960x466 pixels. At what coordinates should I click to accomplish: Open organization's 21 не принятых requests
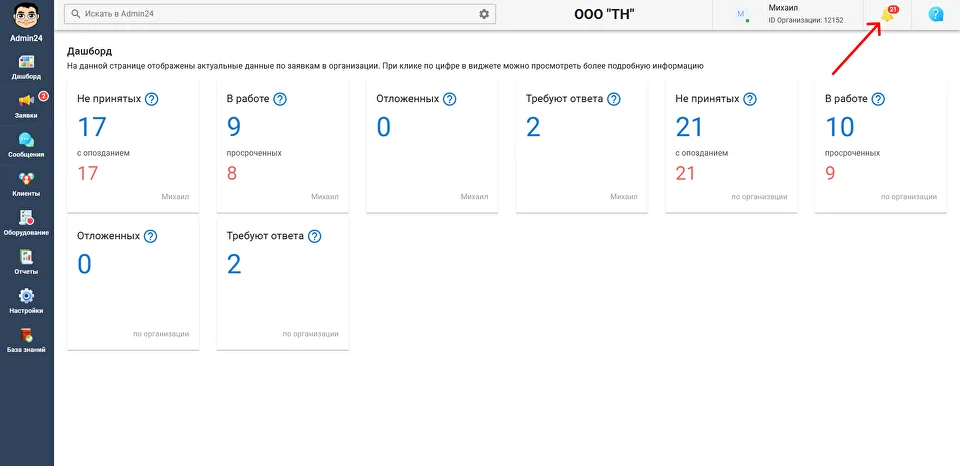click(689, 127)
